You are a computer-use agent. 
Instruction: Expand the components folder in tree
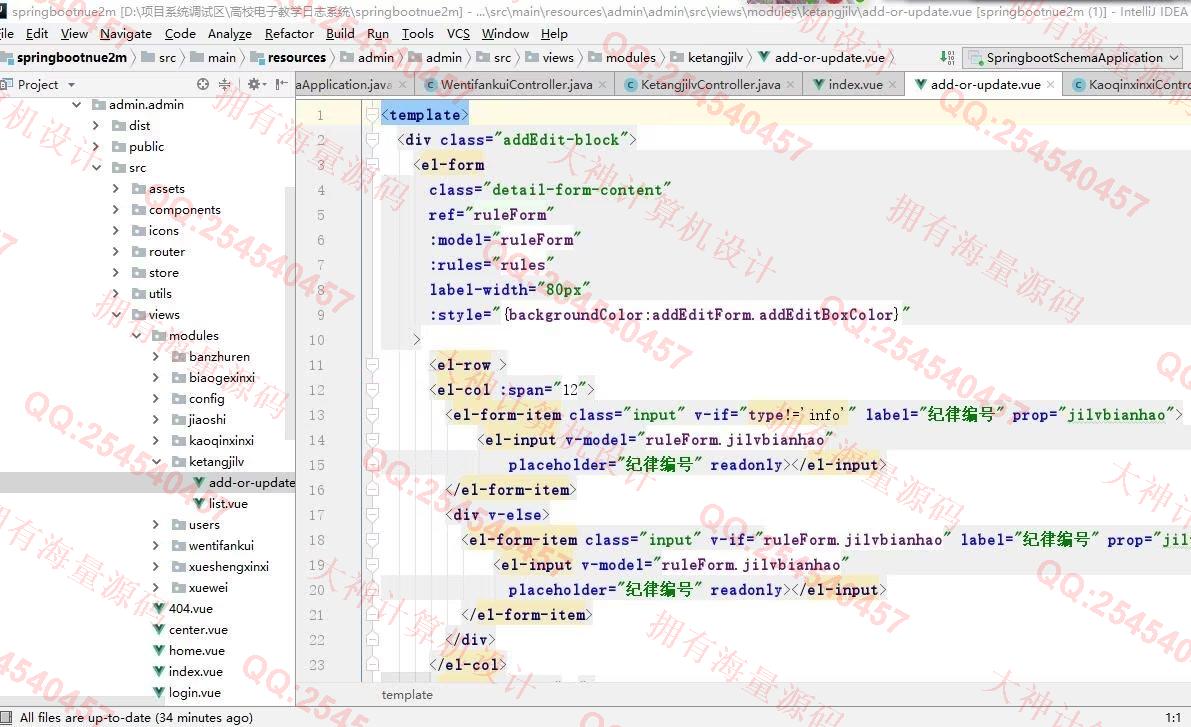(x=116, y=210)
